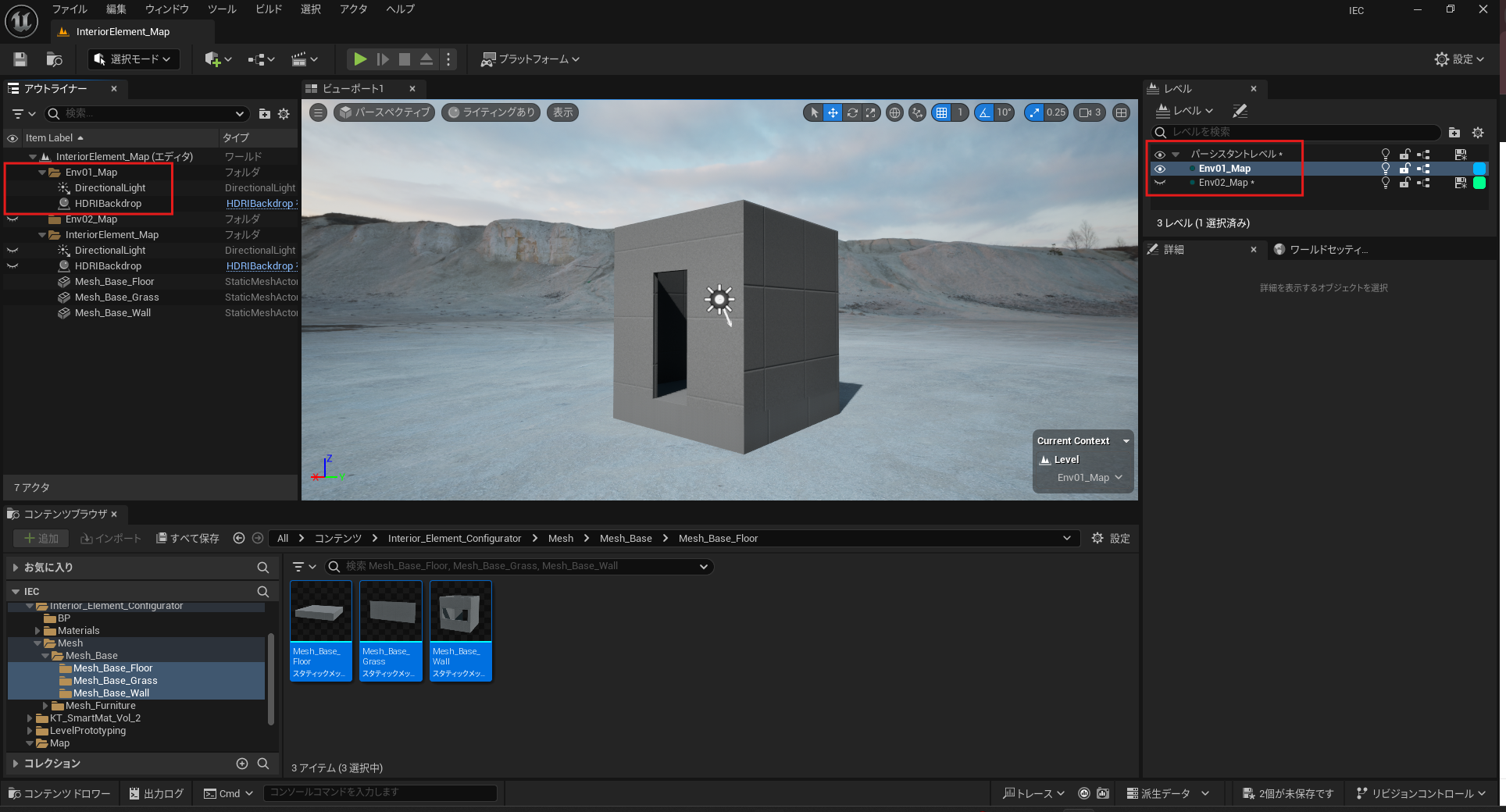This screenshot has height=812, width=1506.
Task: Select the rotate gizmo tool in viewport
Action: 852,112
